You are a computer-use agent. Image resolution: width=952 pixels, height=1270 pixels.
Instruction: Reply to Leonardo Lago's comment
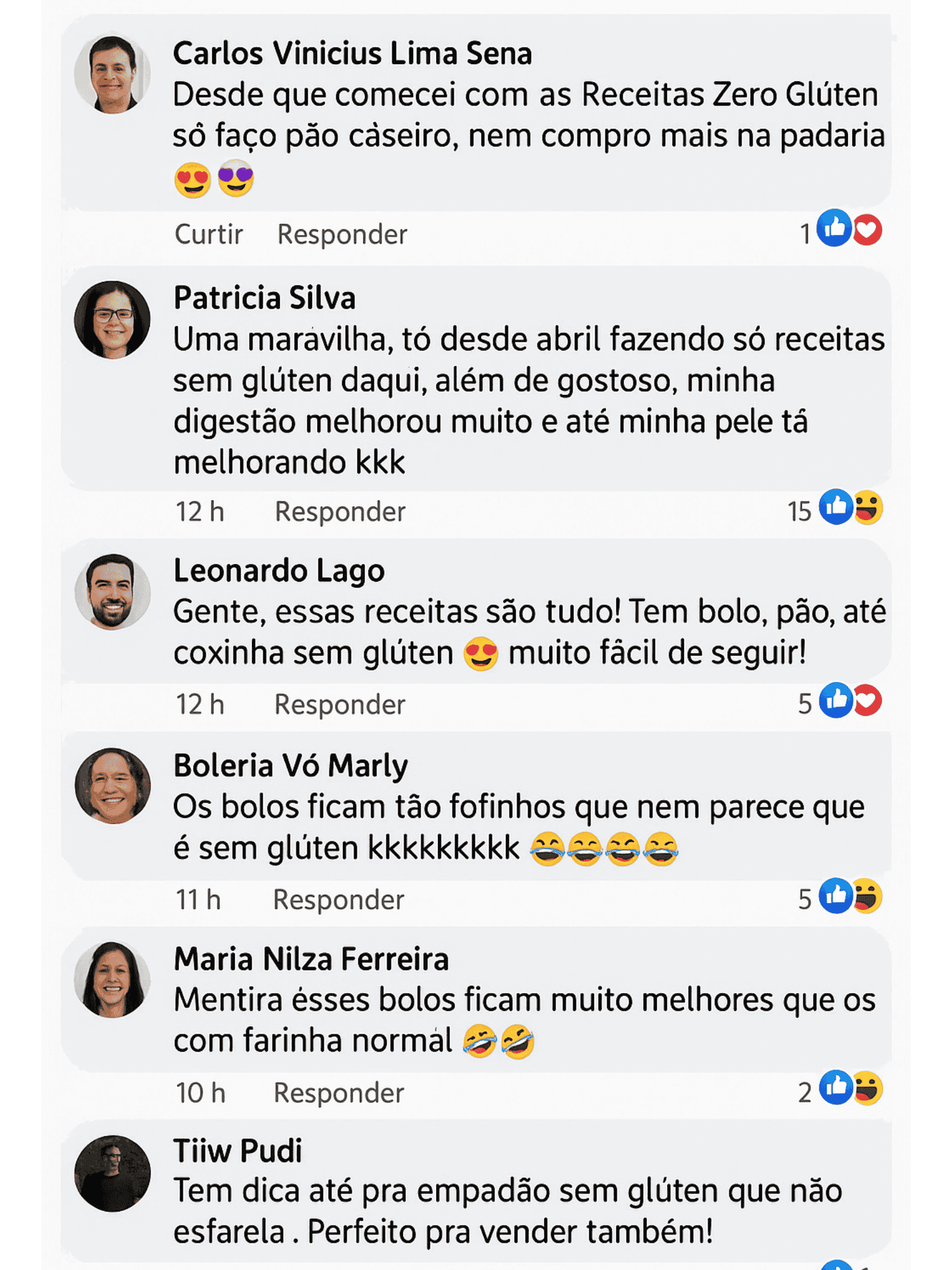point(340,705)
